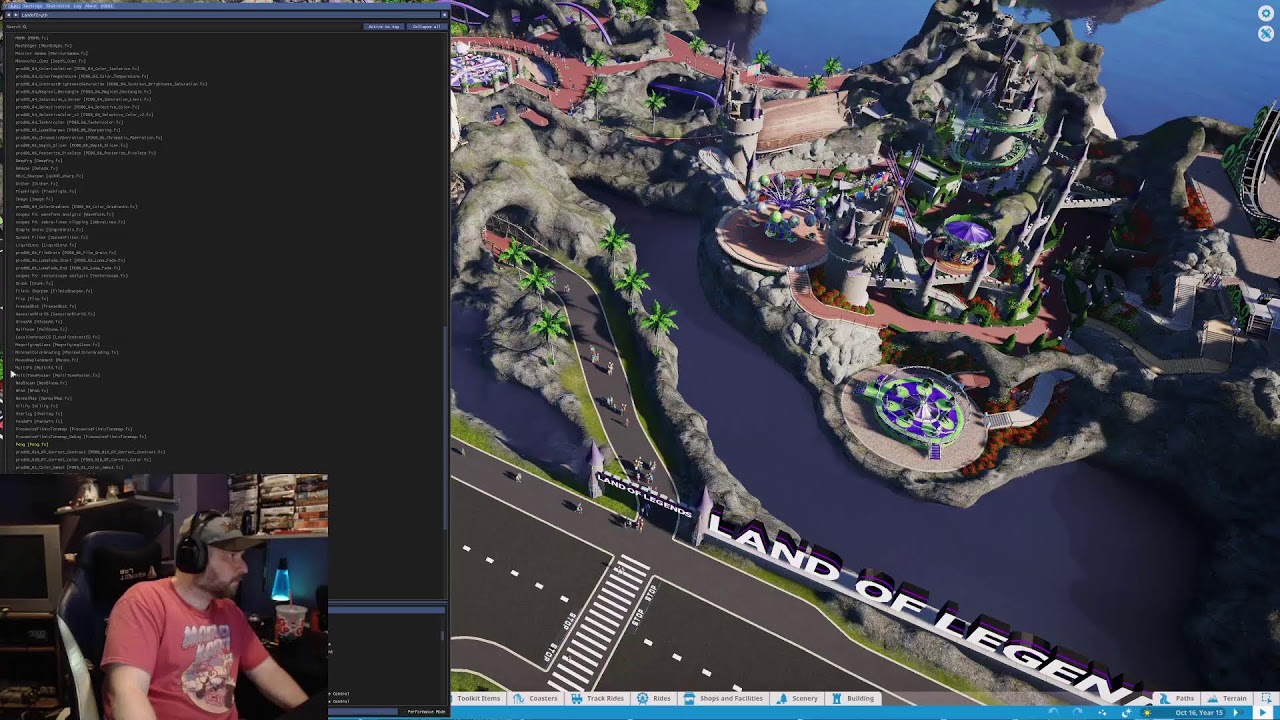
Task: Click the preset name field
Action: [x=230, y=15]
